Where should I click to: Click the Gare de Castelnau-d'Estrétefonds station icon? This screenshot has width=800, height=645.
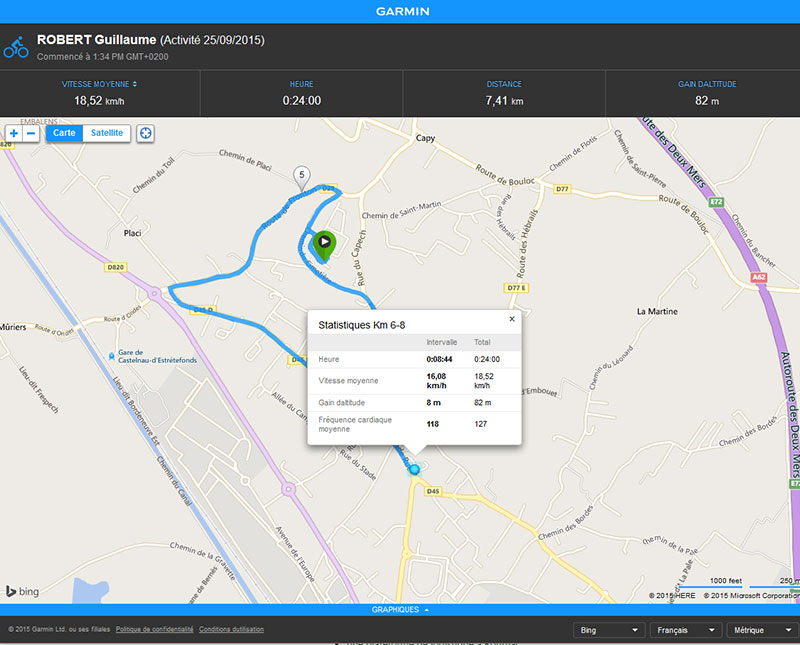point(111,356)
